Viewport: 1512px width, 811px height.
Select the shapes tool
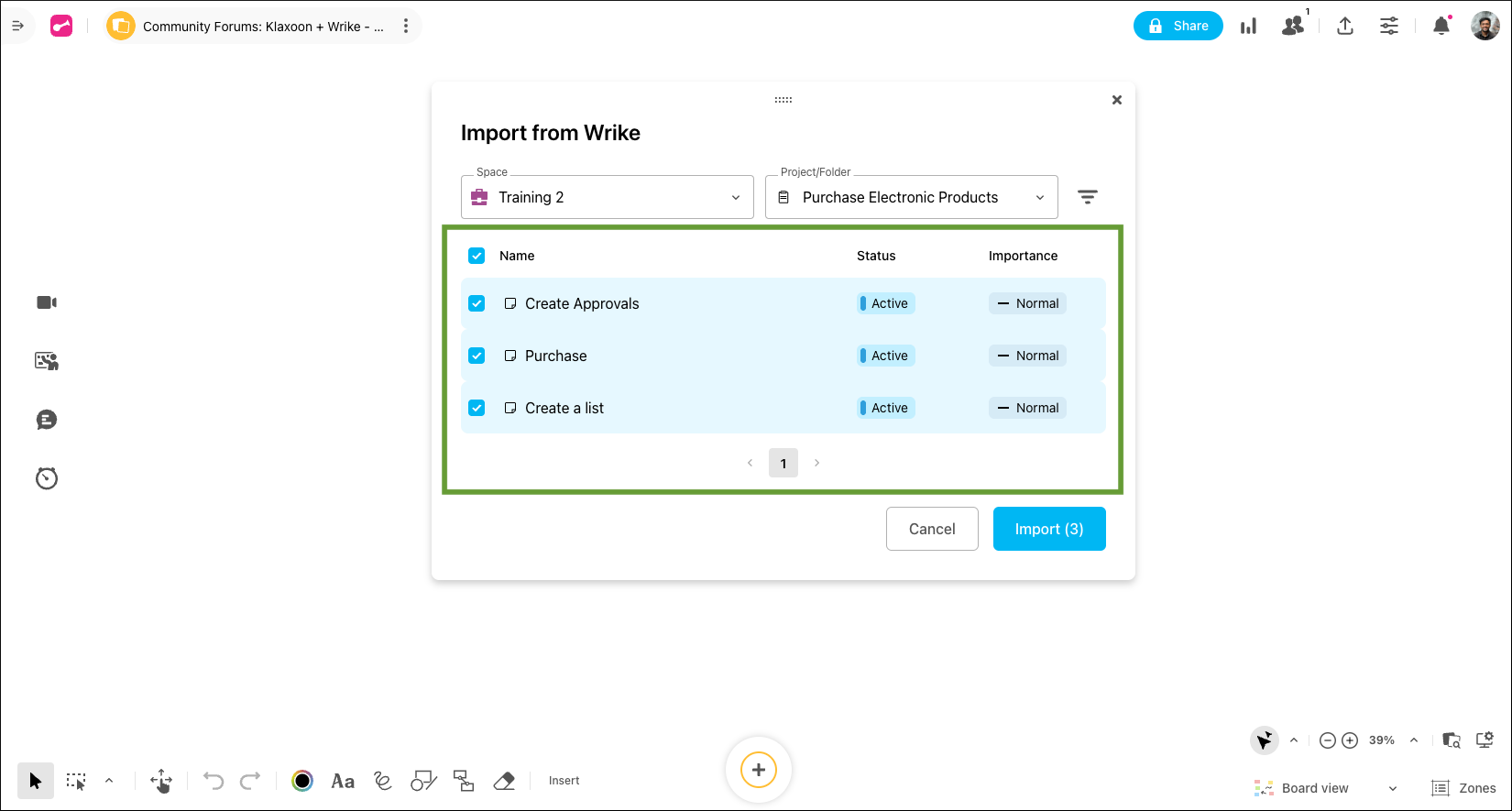423,781
